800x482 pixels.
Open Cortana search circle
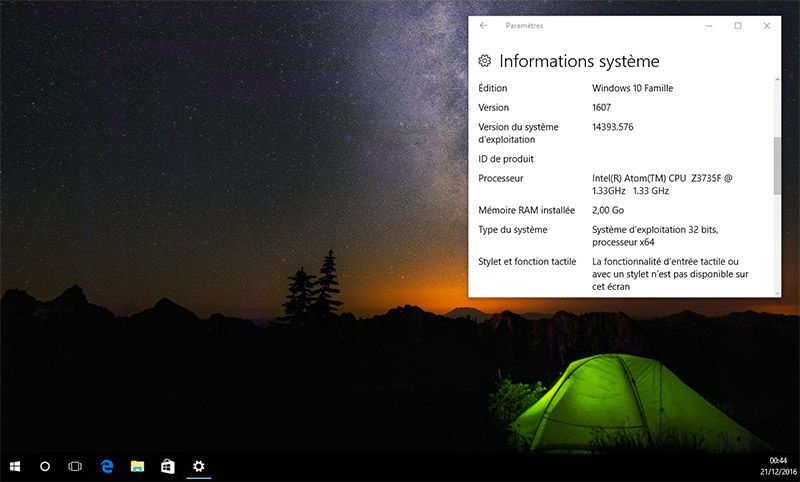45,466
